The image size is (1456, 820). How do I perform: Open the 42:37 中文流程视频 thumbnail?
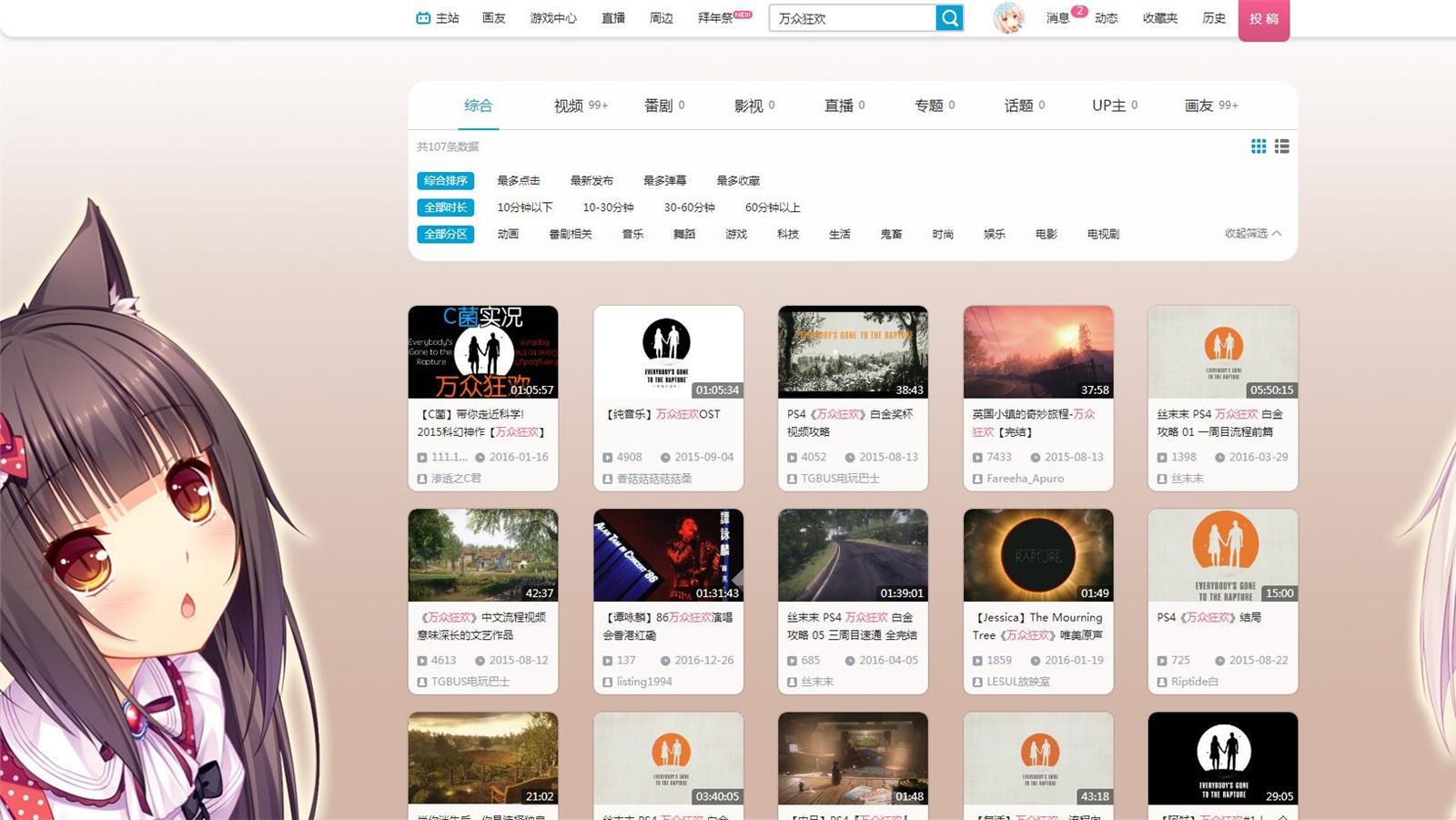pyautogui.click(x=483, y=555)
